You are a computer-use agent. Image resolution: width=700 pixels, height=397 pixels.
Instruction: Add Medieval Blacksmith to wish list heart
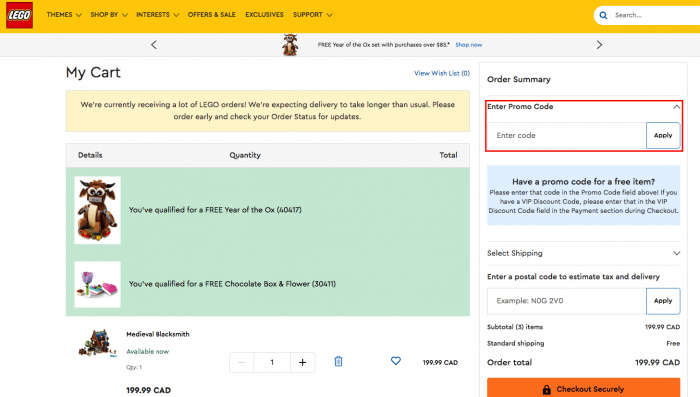click(396, 361)
